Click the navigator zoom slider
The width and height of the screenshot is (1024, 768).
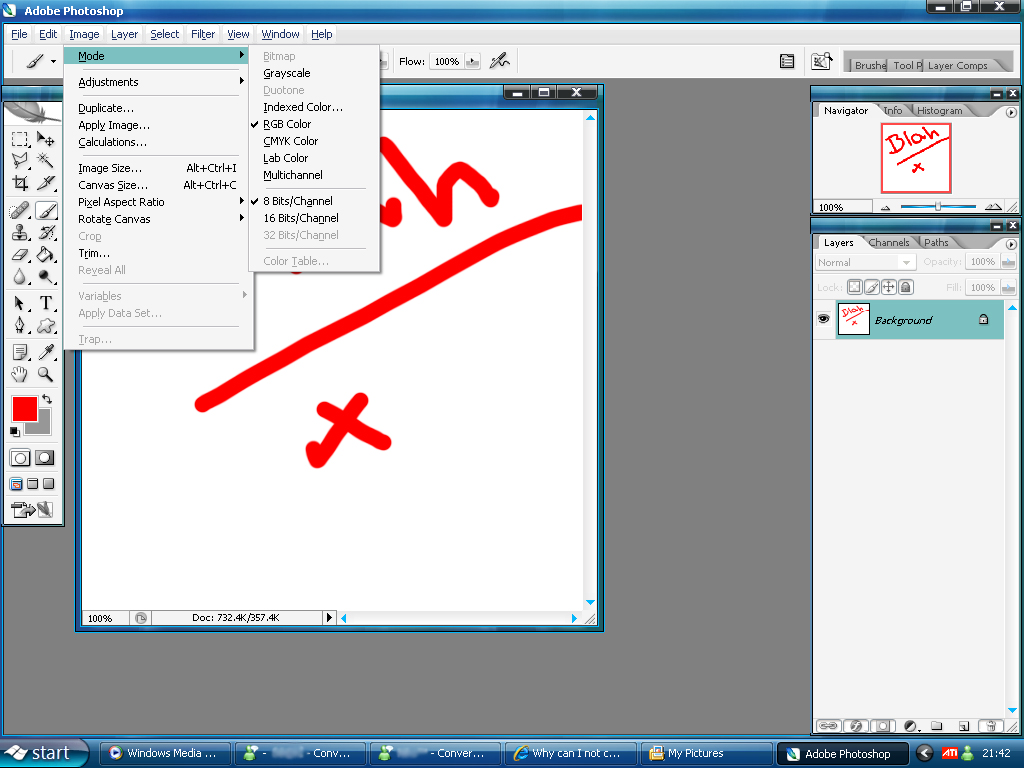pyautogui.click(x=938, y=206)
